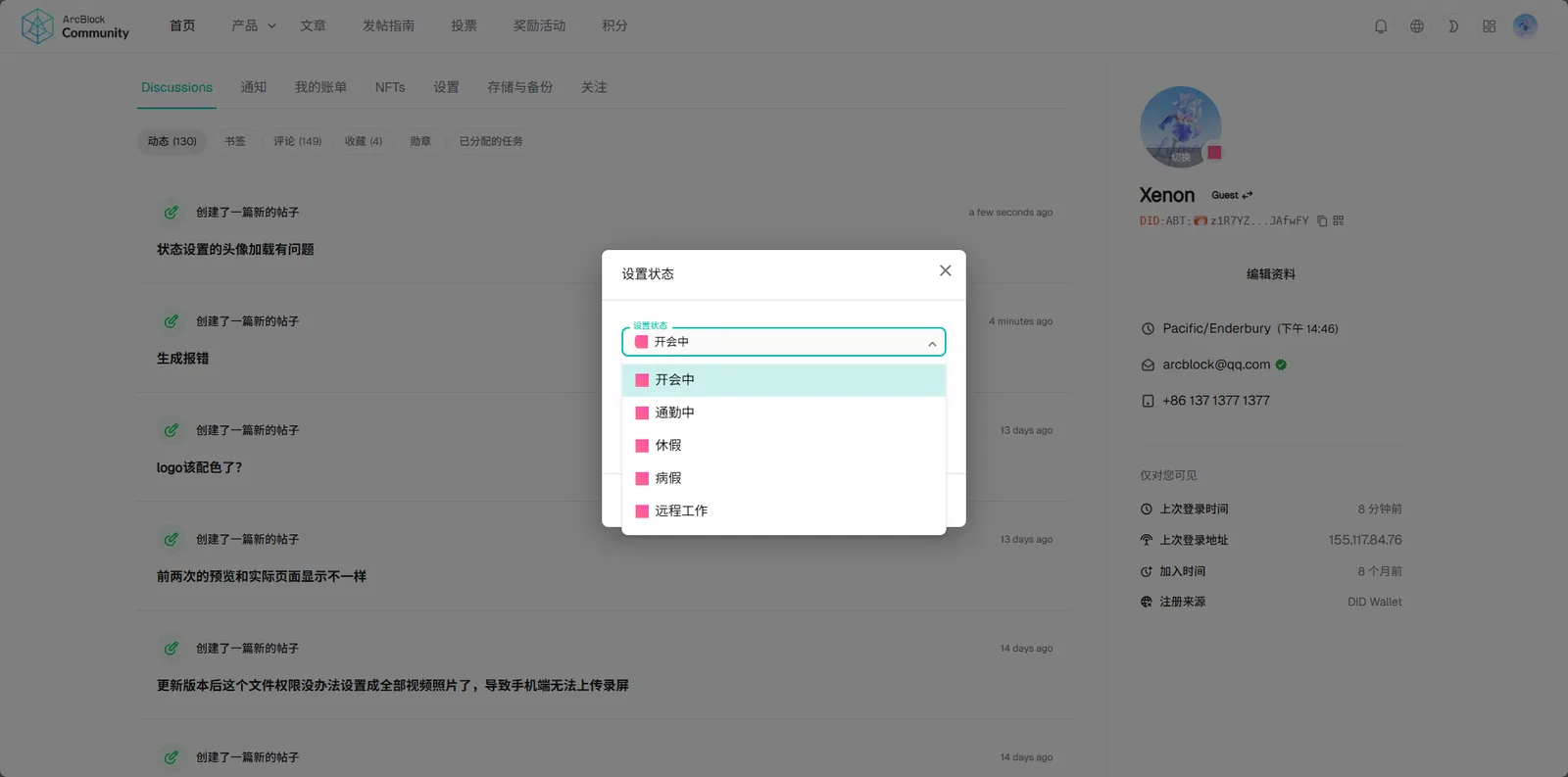Click the email envelope icon
This screenshot has height=777, width=1568.
(1148, 364)
